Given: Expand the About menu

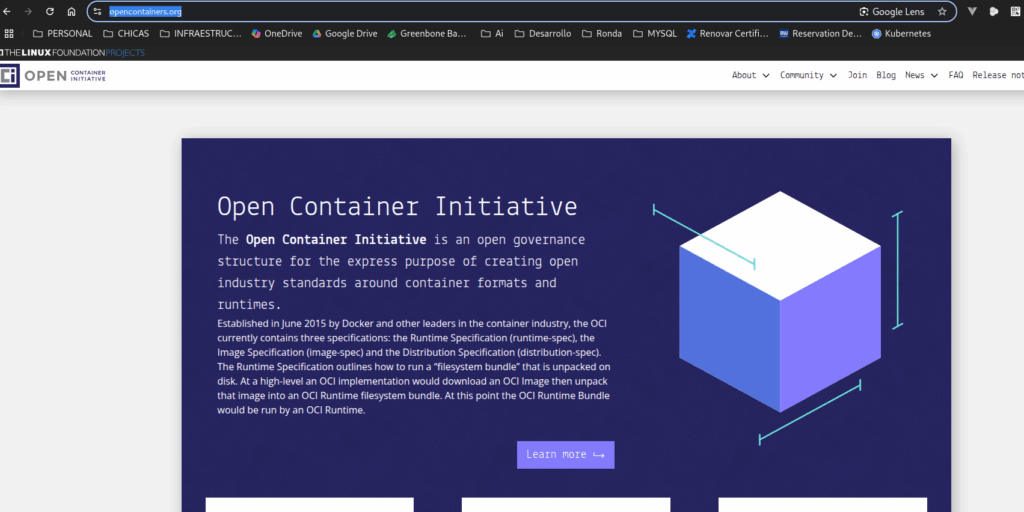Looking at the screenshot, I should coord(750,75).
